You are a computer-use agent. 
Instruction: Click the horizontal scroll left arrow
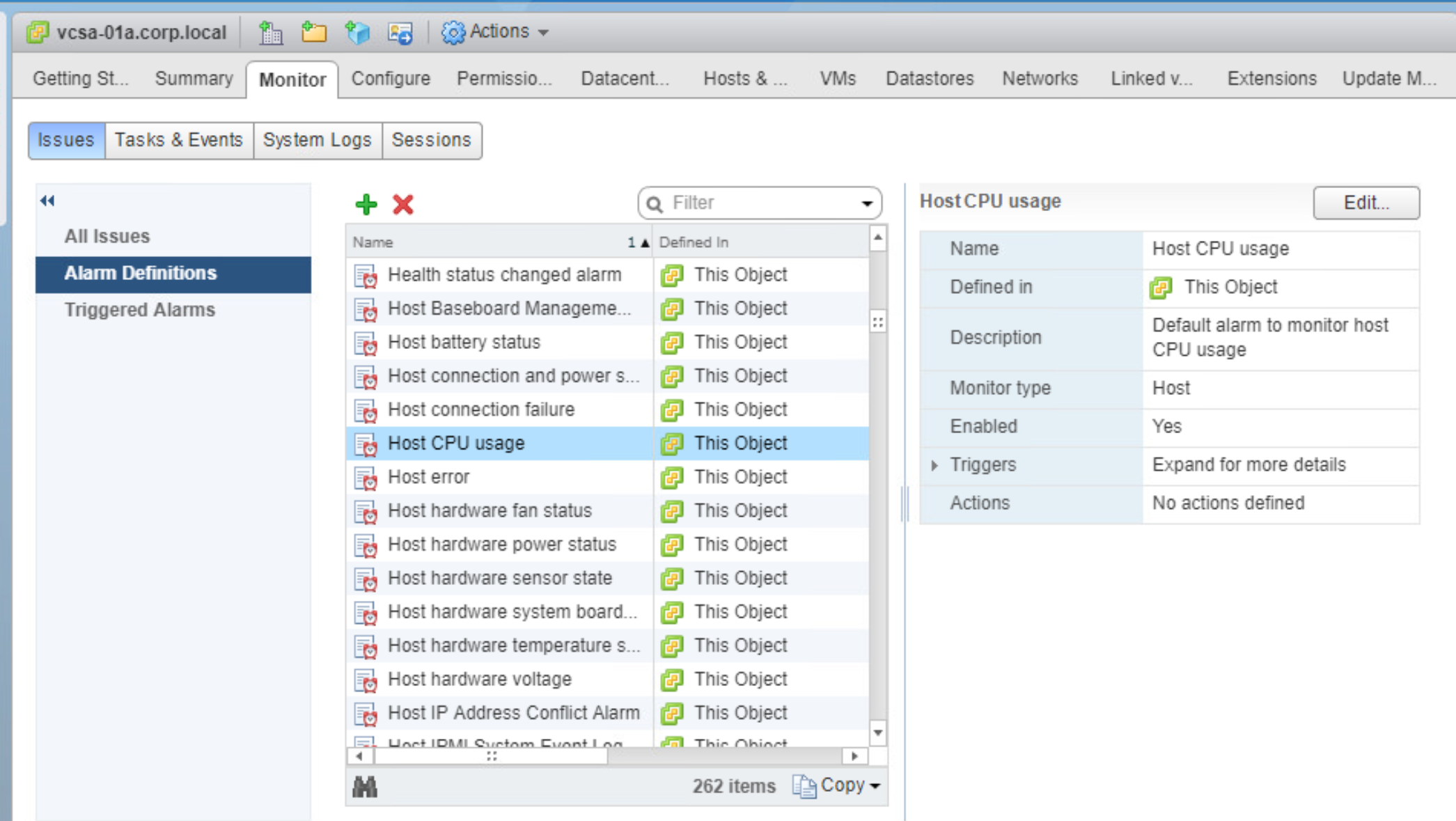pos(359,756)
